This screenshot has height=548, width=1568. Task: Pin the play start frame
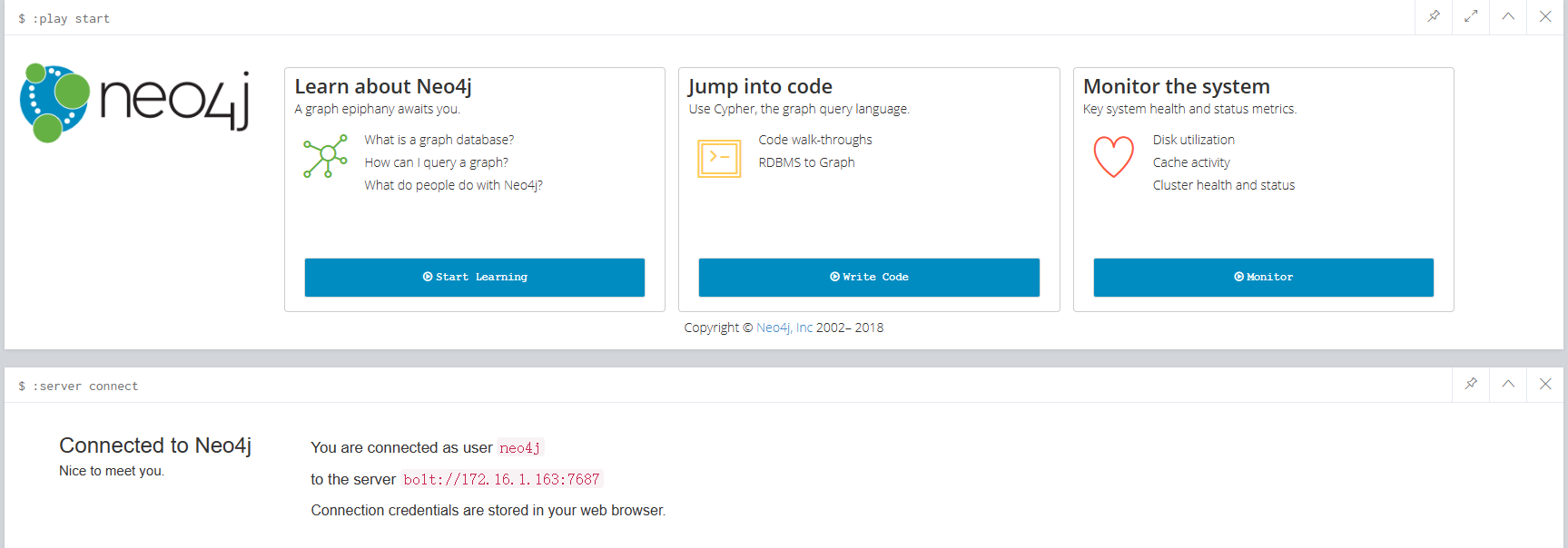pyautogui.click(x=1434, y=16)
